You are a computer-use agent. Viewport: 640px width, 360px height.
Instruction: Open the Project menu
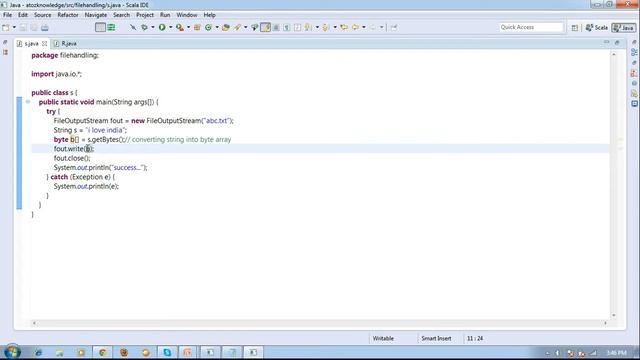tap(145, 15)
